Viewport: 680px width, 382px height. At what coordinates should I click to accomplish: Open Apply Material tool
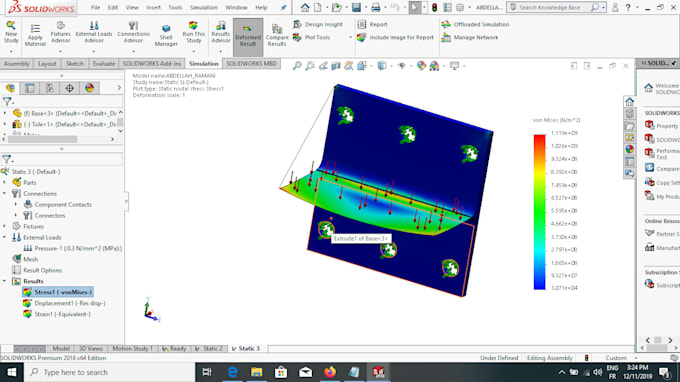click(x=35, y=35)
